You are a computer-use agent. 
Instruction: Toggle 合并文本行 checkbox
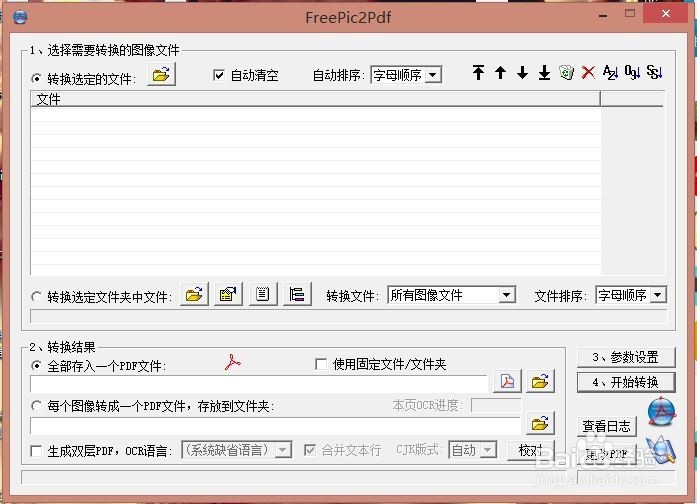click(310, 450)
